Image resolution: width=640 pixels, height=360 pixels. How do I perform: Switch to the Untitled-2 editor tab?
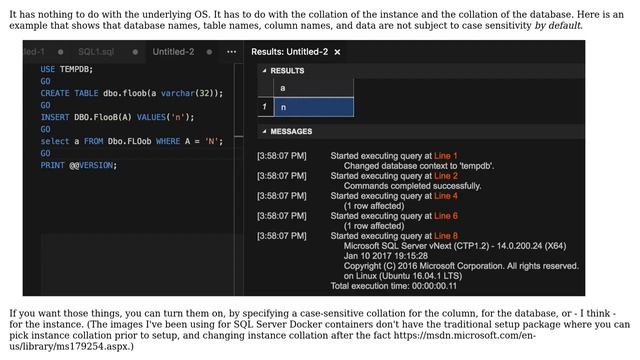coord(173,52)
